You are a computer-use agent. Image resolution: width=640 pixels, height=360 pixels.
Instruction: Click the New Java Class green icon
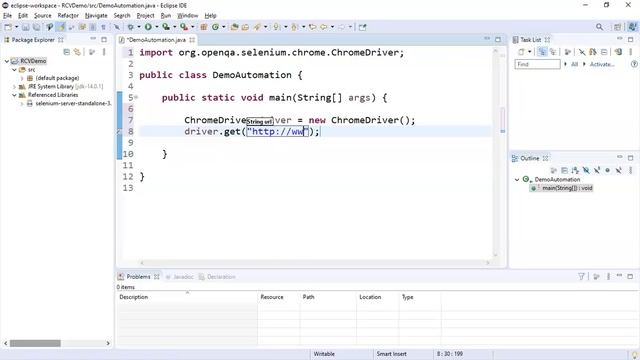215,27
